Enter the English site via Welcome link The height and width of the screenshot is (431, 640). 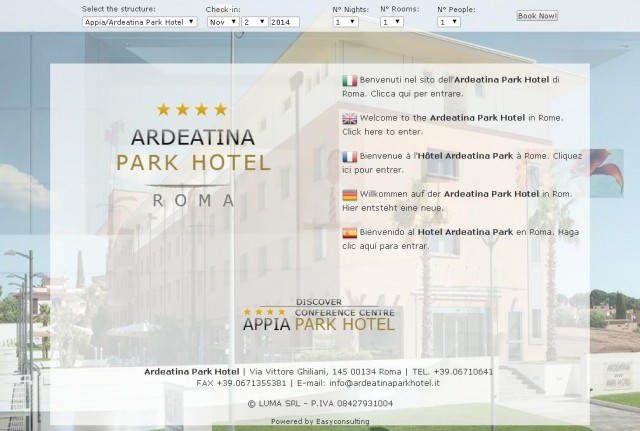[452, 124]
